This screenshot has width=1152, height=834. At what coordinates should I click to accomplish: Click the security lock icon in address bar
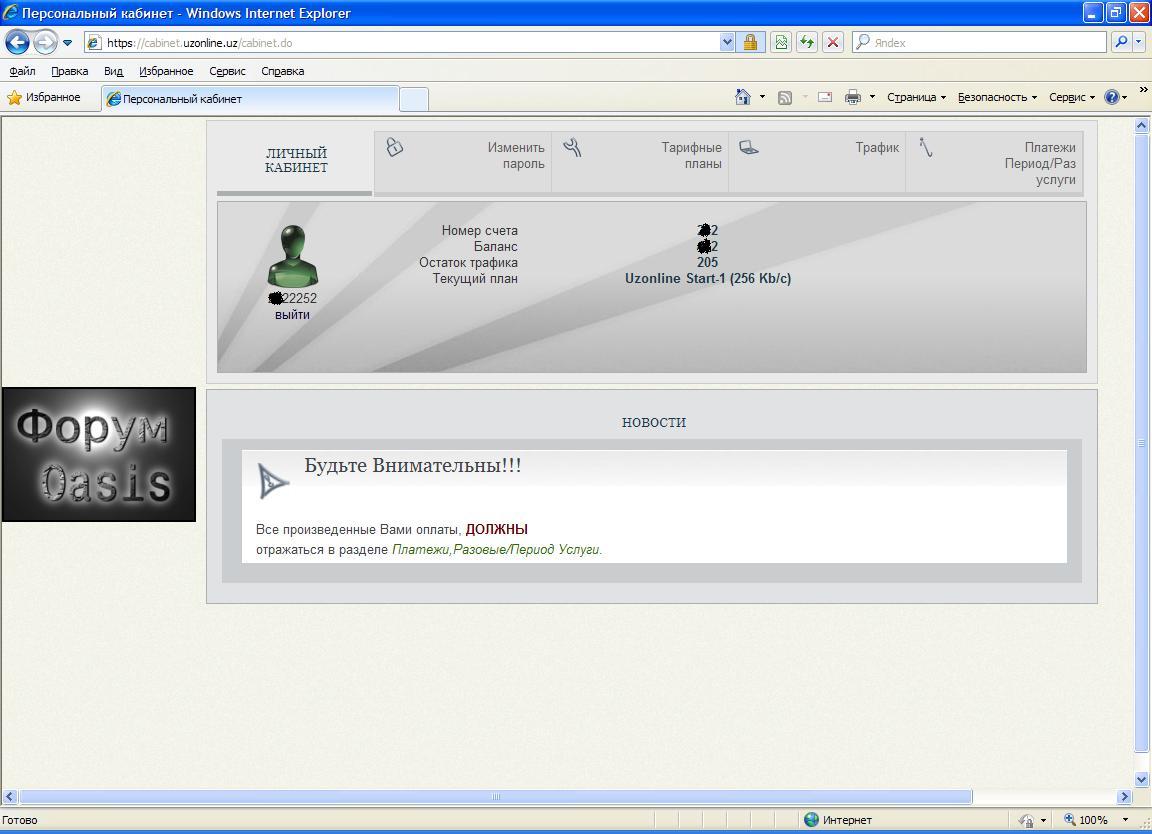pos(750,42)
